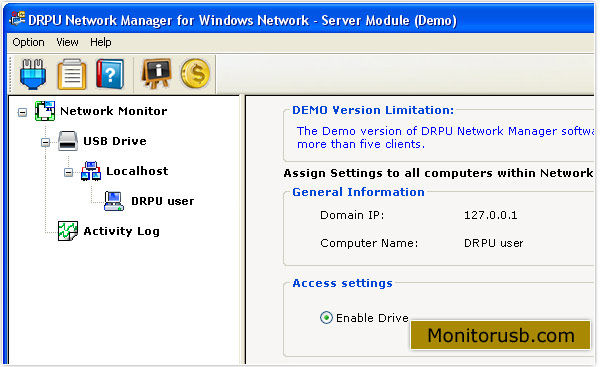Screen dimensions: 600x367
Task: Collapse the Network Monitor tree node
Action: point(23,112)
